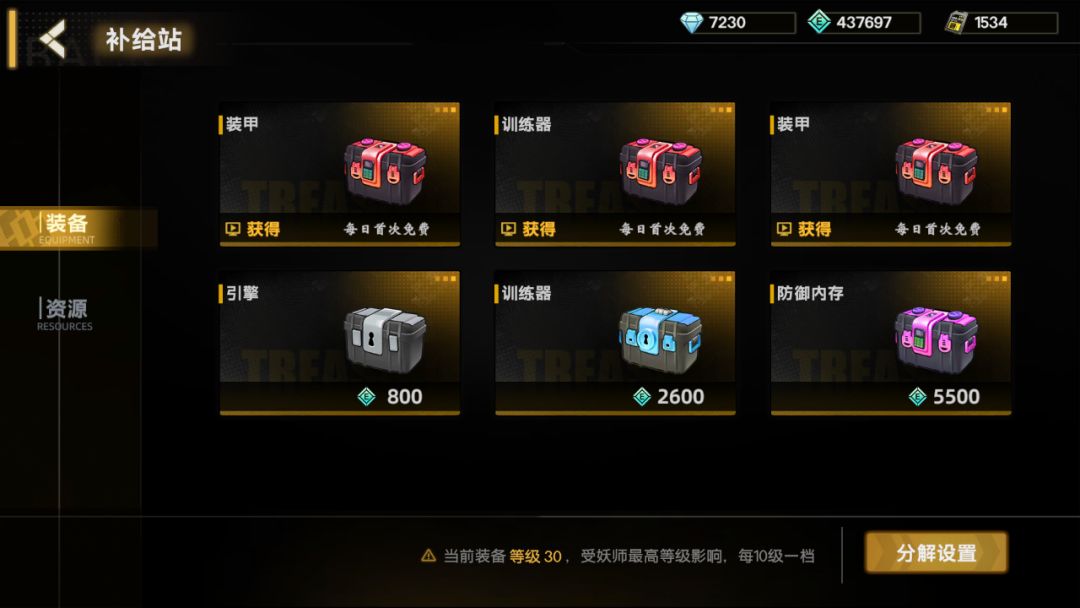This screenshot has width=1080, height=608.
Task: Buy the 引擎 chest for 800
Action: point(390,397)
